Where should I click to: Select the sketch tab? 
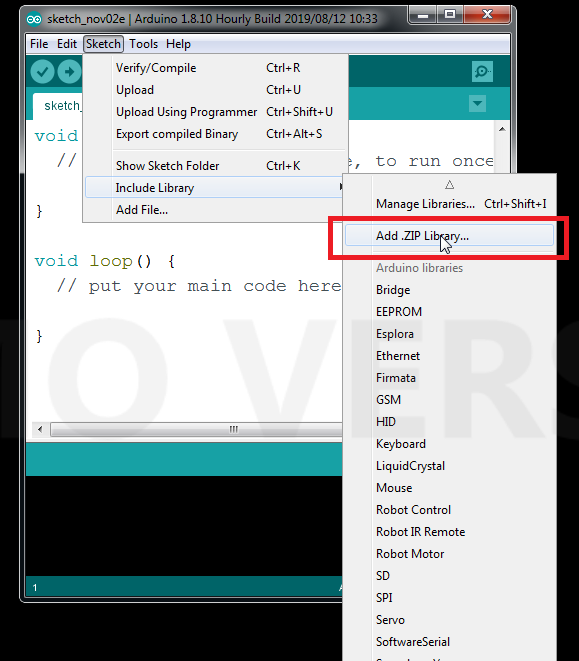tap(58, 106)
